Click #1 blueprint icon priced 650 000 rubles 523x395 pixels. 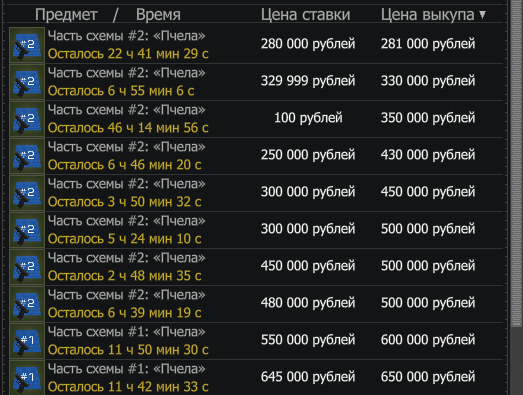(x=27, y=377)
